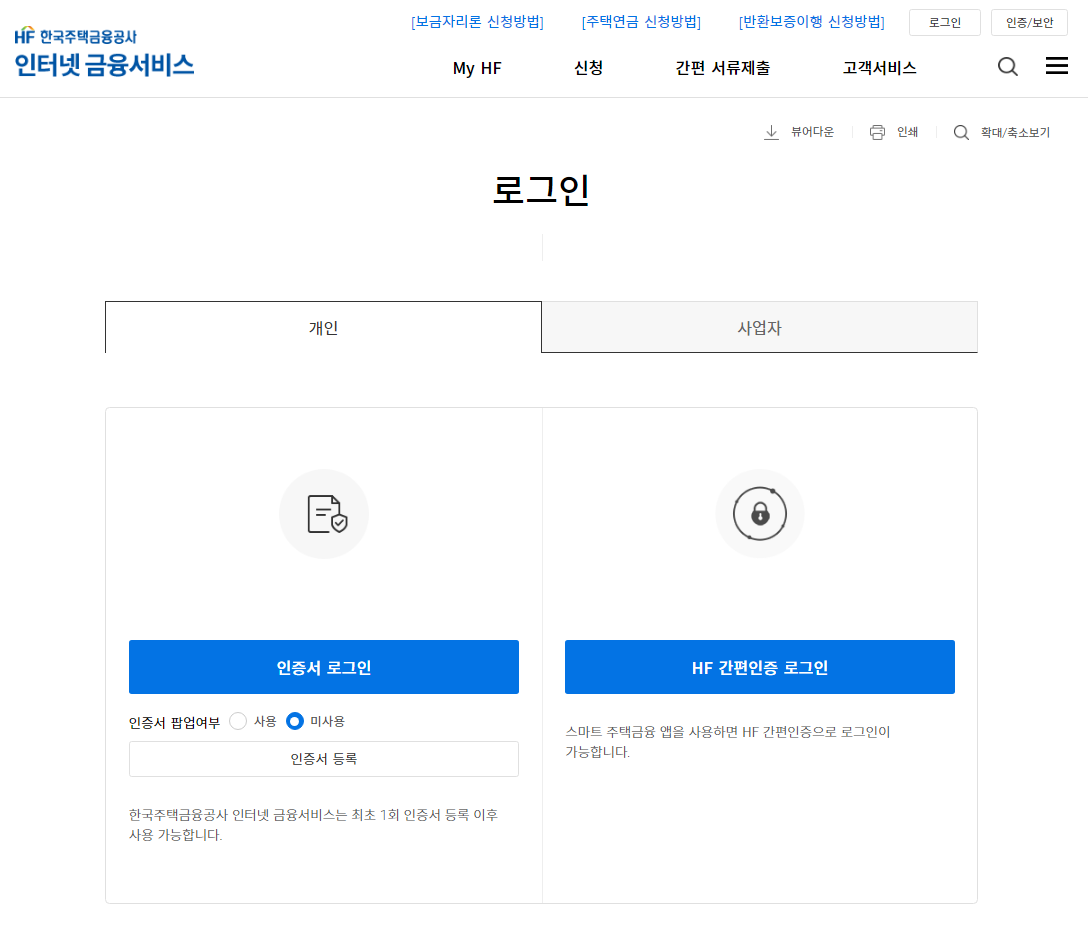
Task: Click the 인증서 등록 button
Action: pos(323,759)
